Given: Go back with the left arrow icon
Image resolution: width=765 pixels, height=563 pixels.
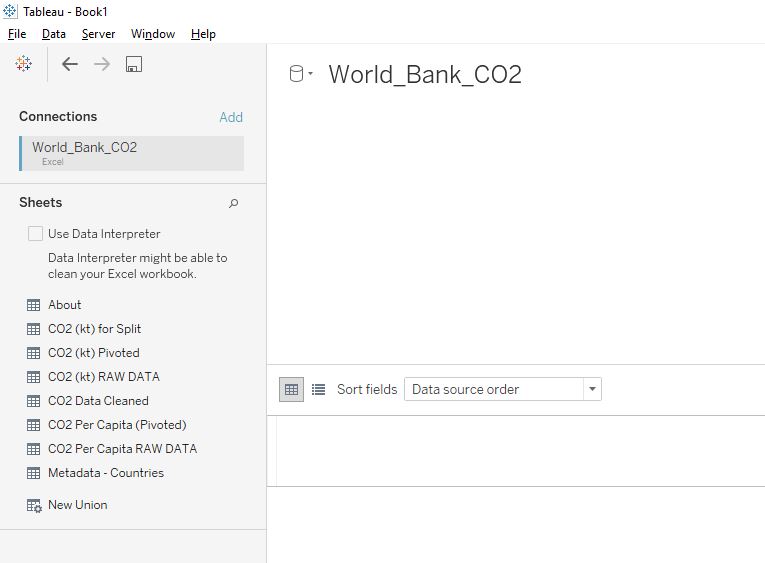Looking at the screenshot, I should point(70,64).
